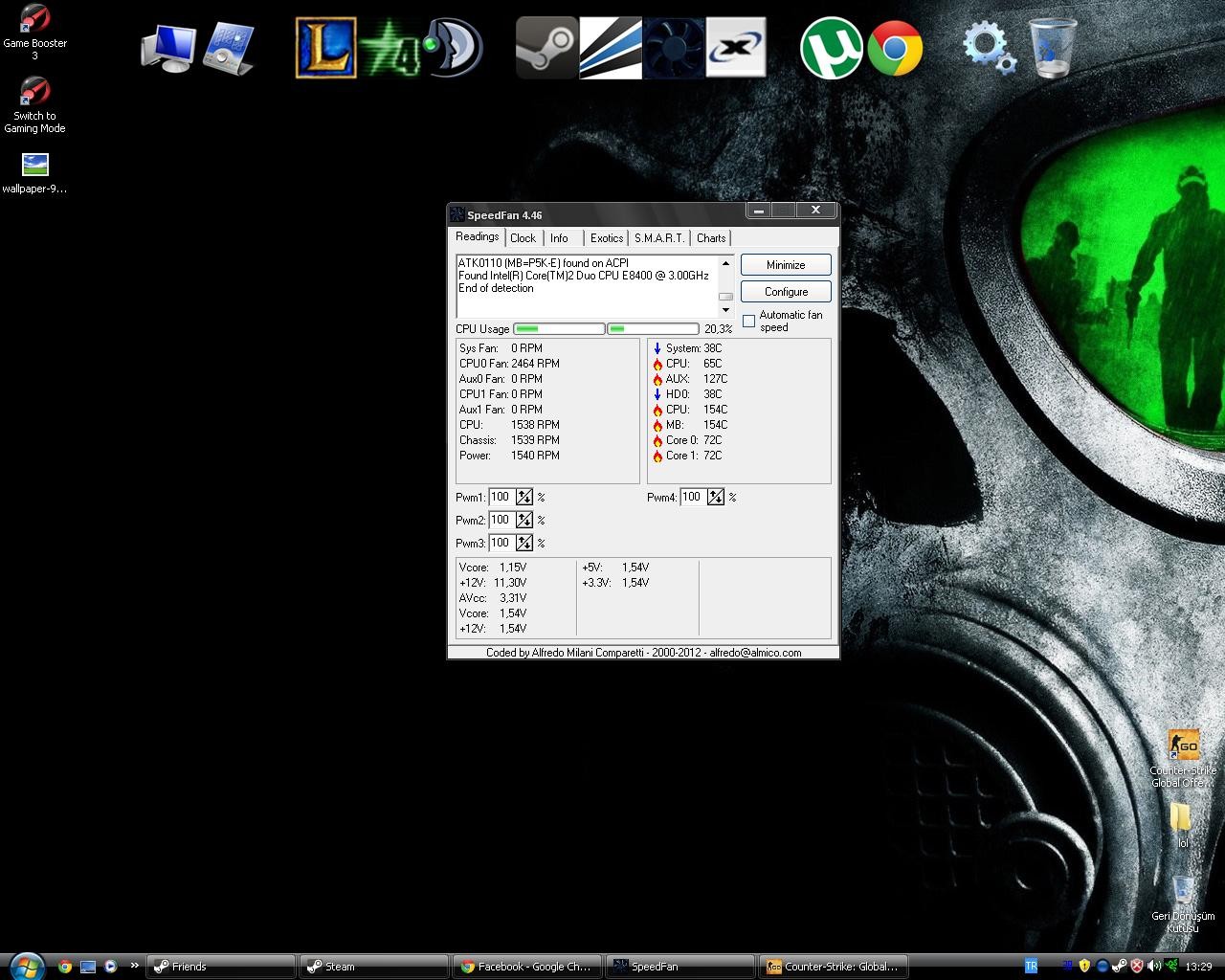The height and width of the screenshot is (980, 1225).
Task: Click the volume speaker tray icon
Action: [1153, 967]
